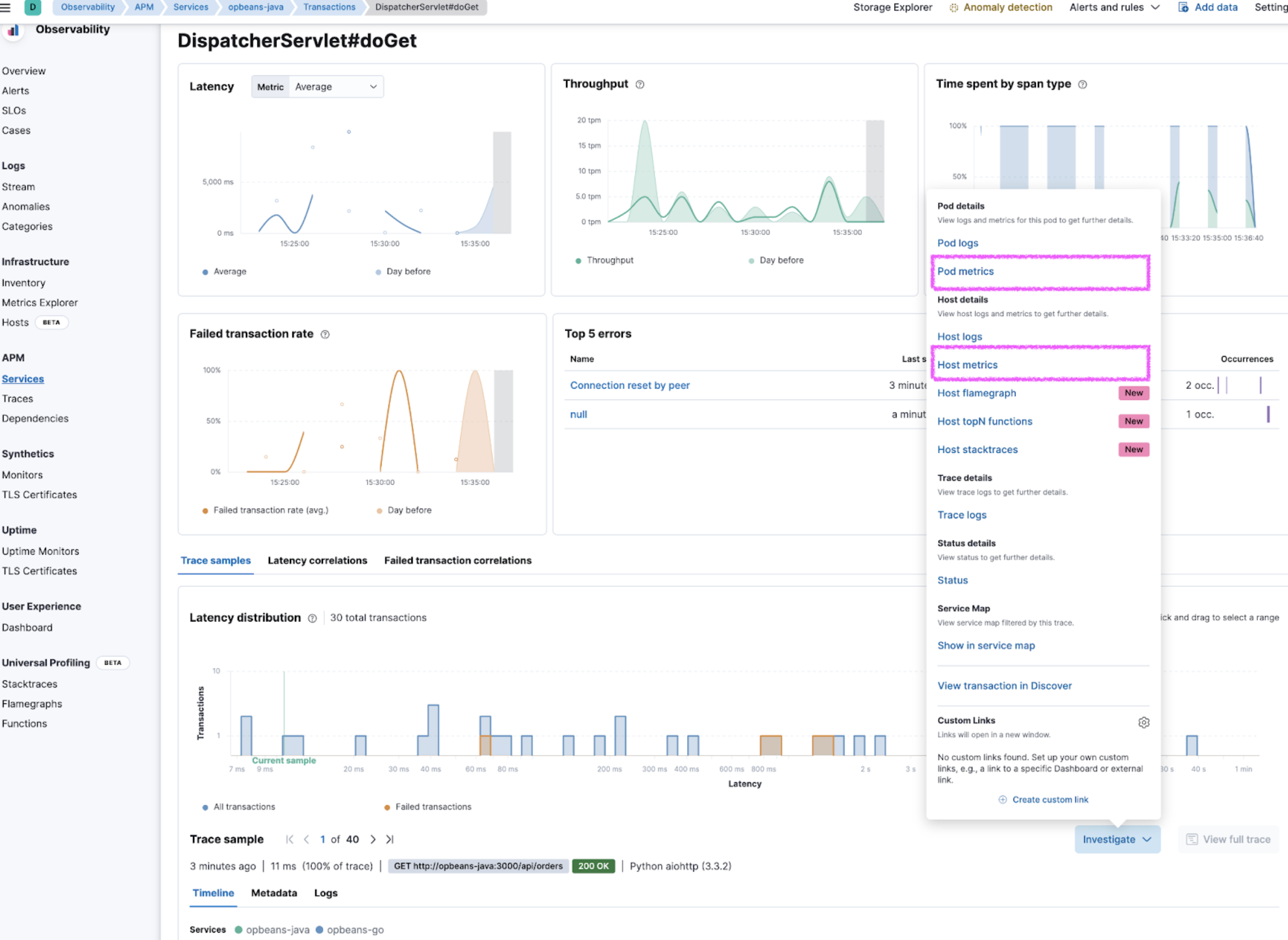Open the Investigate dropdown

pos(1116,839)
